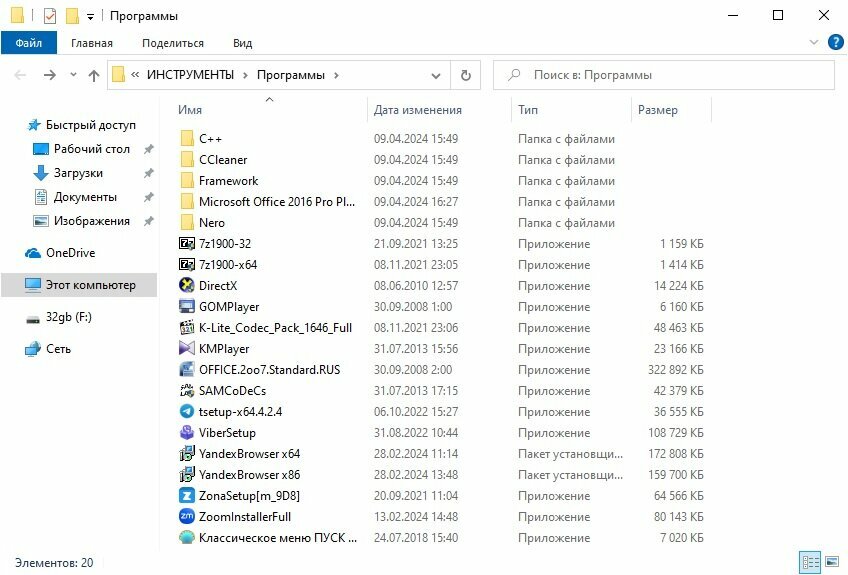Image resolution: width=848 pixels, height=575 pixels.
Task: Select Этот компьютер in navigation pane
Action: [80, 285]
